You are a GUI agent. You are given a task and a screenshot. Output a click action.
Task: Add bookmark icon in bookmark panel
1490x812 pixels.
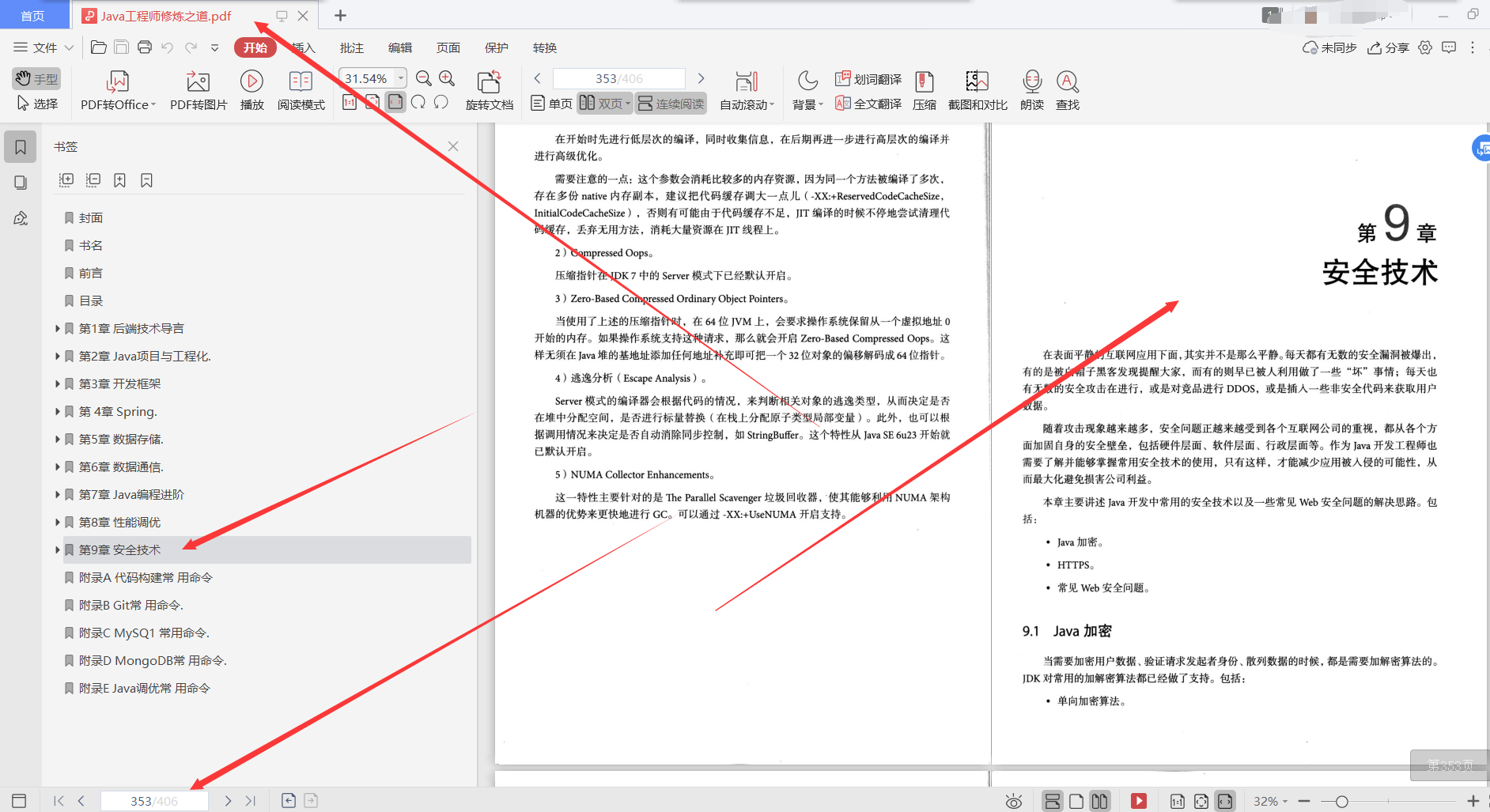click(119, 180)
